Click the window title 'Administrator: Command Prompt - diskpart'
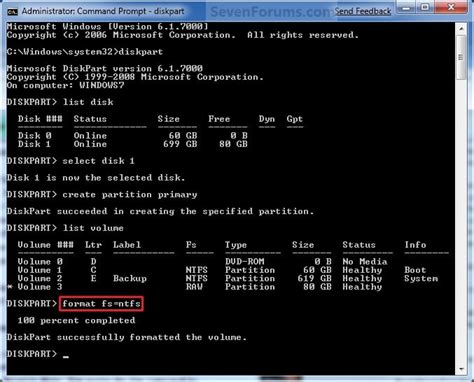The height and width of the screenshot is (382, 474). (103, 11)
